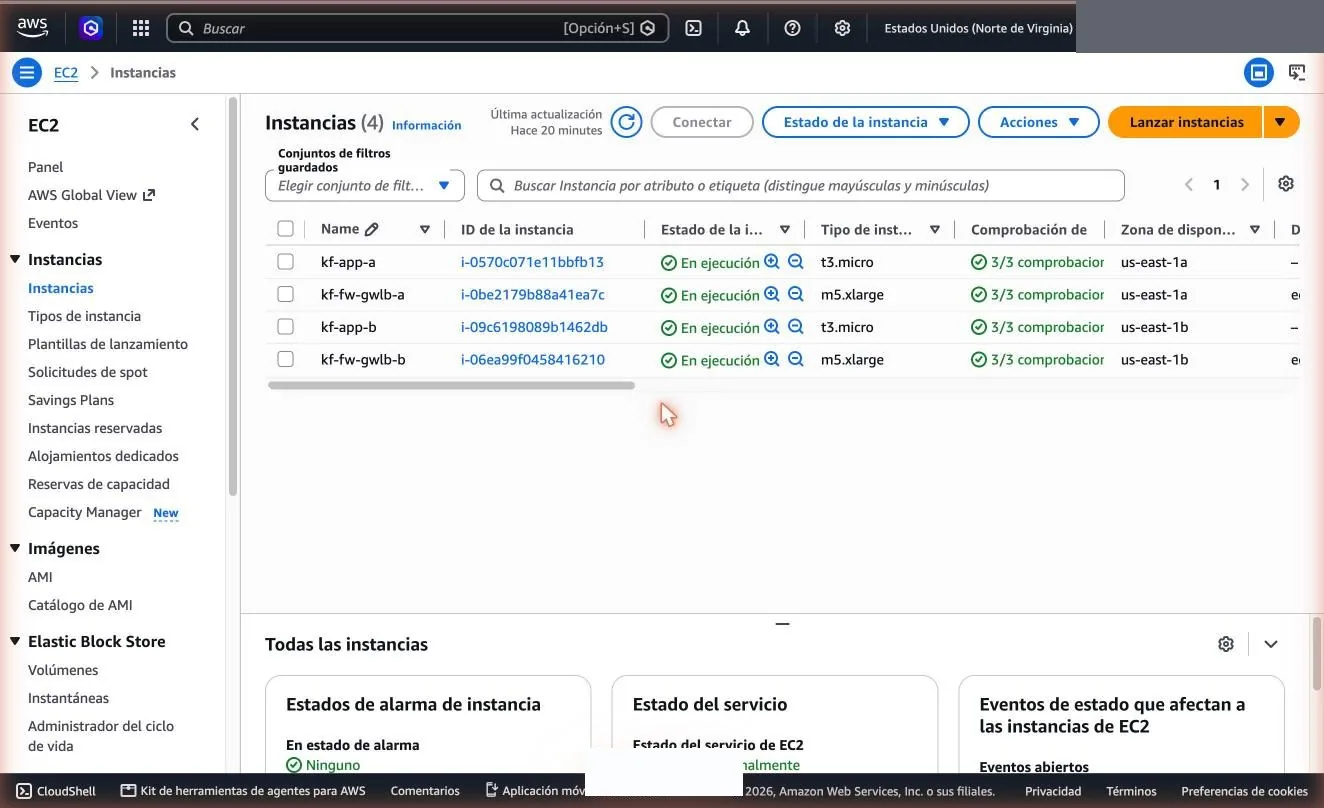Screen dimensions: 1324x808
Task: Click zoom-in filter icon for kf-app-a state
Action: coord(772,262)
